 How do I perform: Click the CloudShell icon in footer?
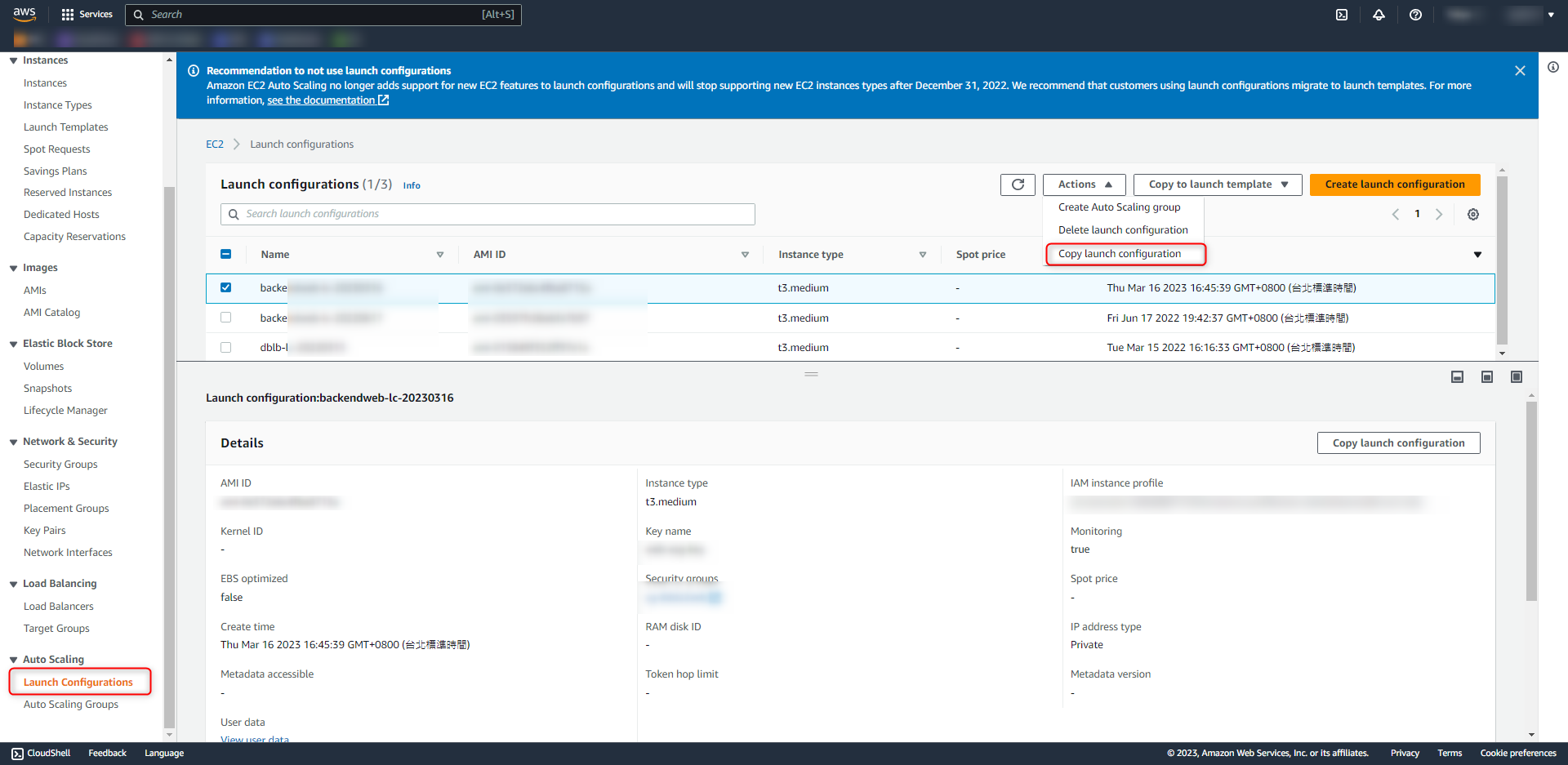coord(18,754)
